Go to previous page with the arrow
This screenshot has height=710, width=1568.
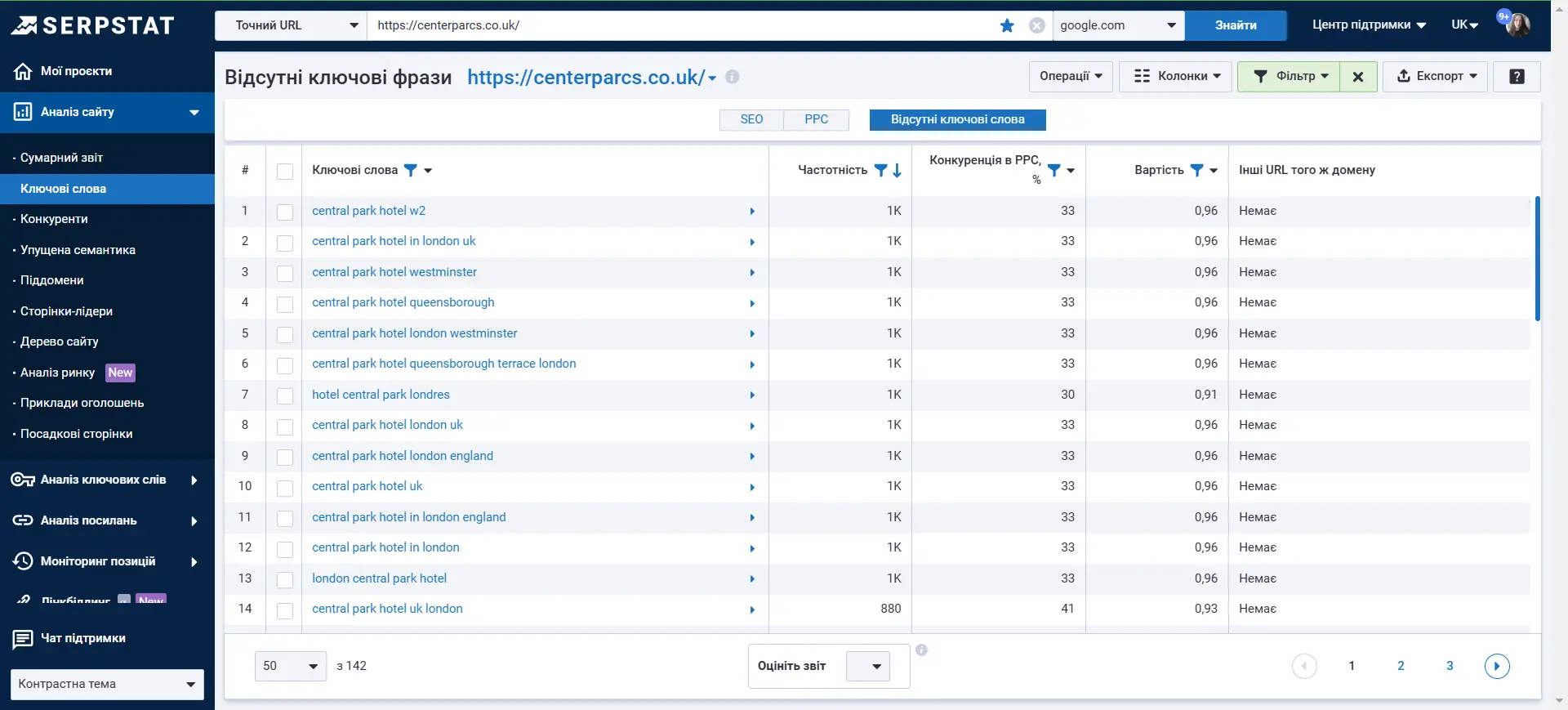1304,666
